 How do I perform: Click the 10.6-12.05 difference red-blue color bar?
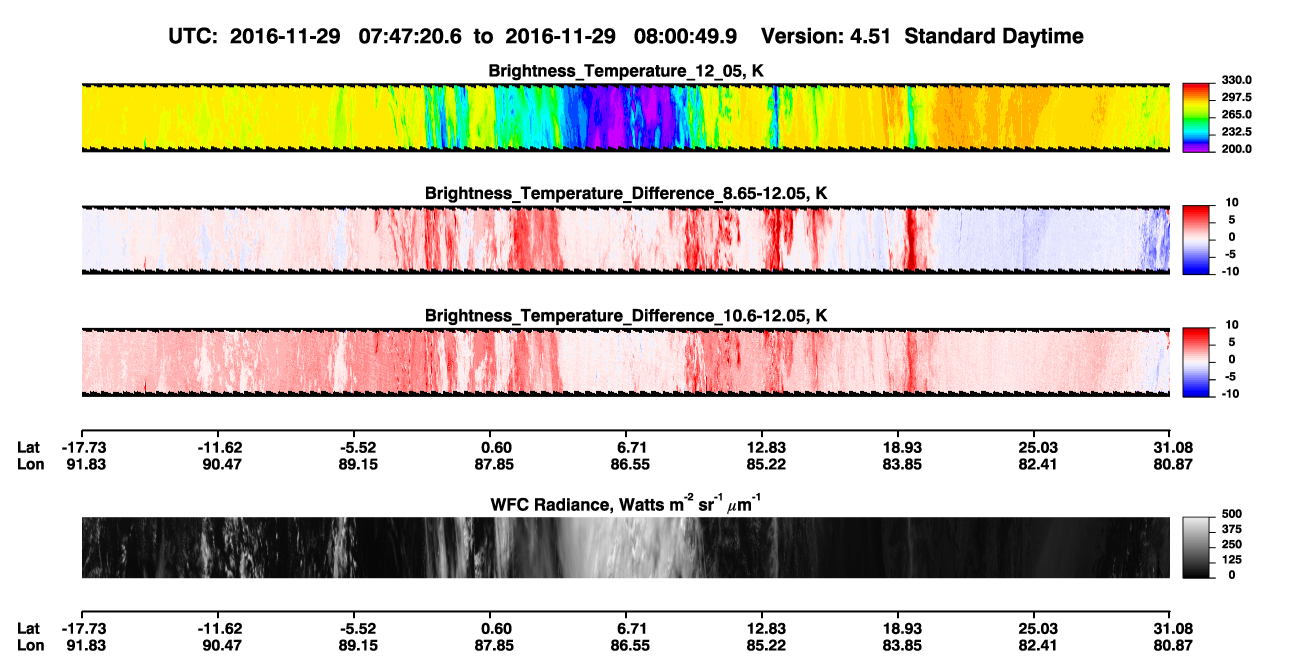pyautogui.click(x=1194, y=361)
